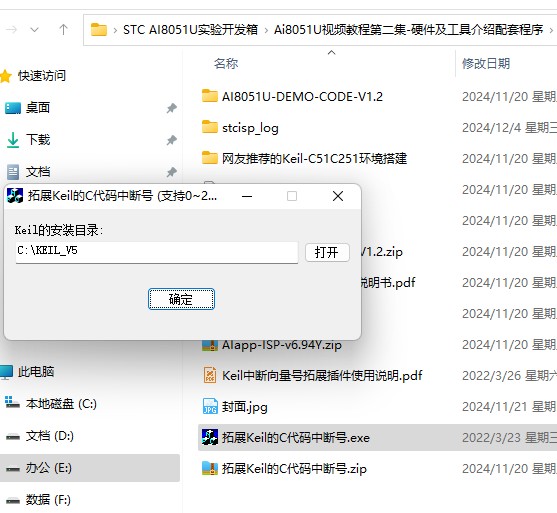Open 办公 (E:) drive
This screenshot has height=513, width=557.
pos(49,468)
